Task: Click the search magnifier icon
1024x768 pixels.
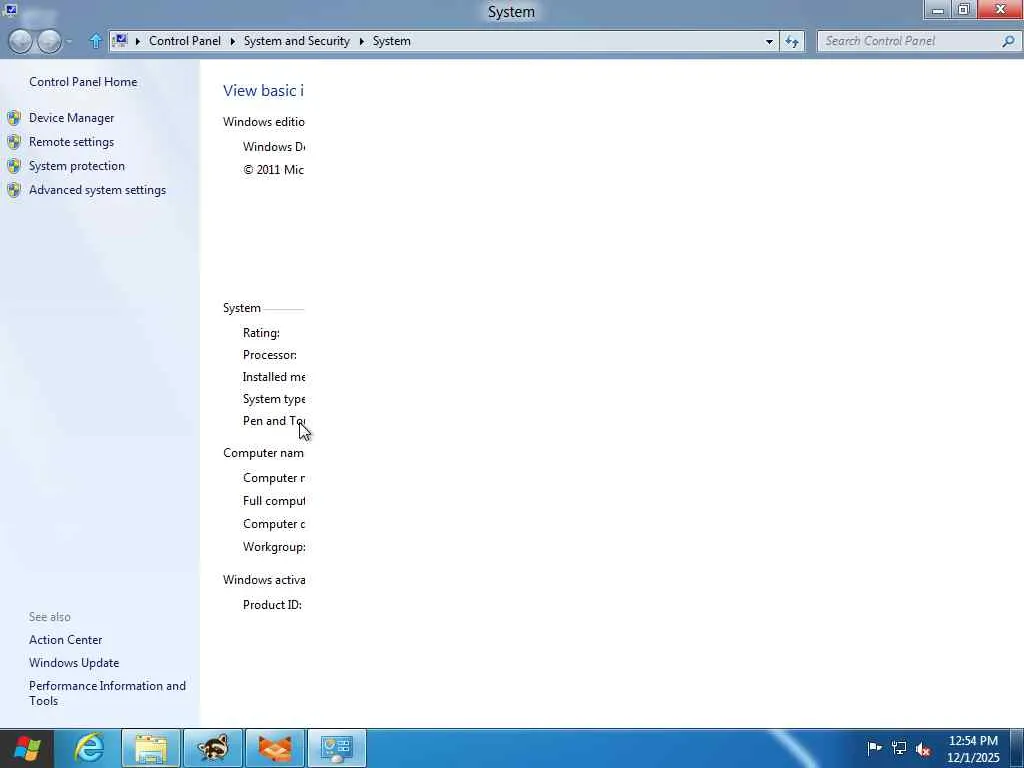Action: point(1008,41)
